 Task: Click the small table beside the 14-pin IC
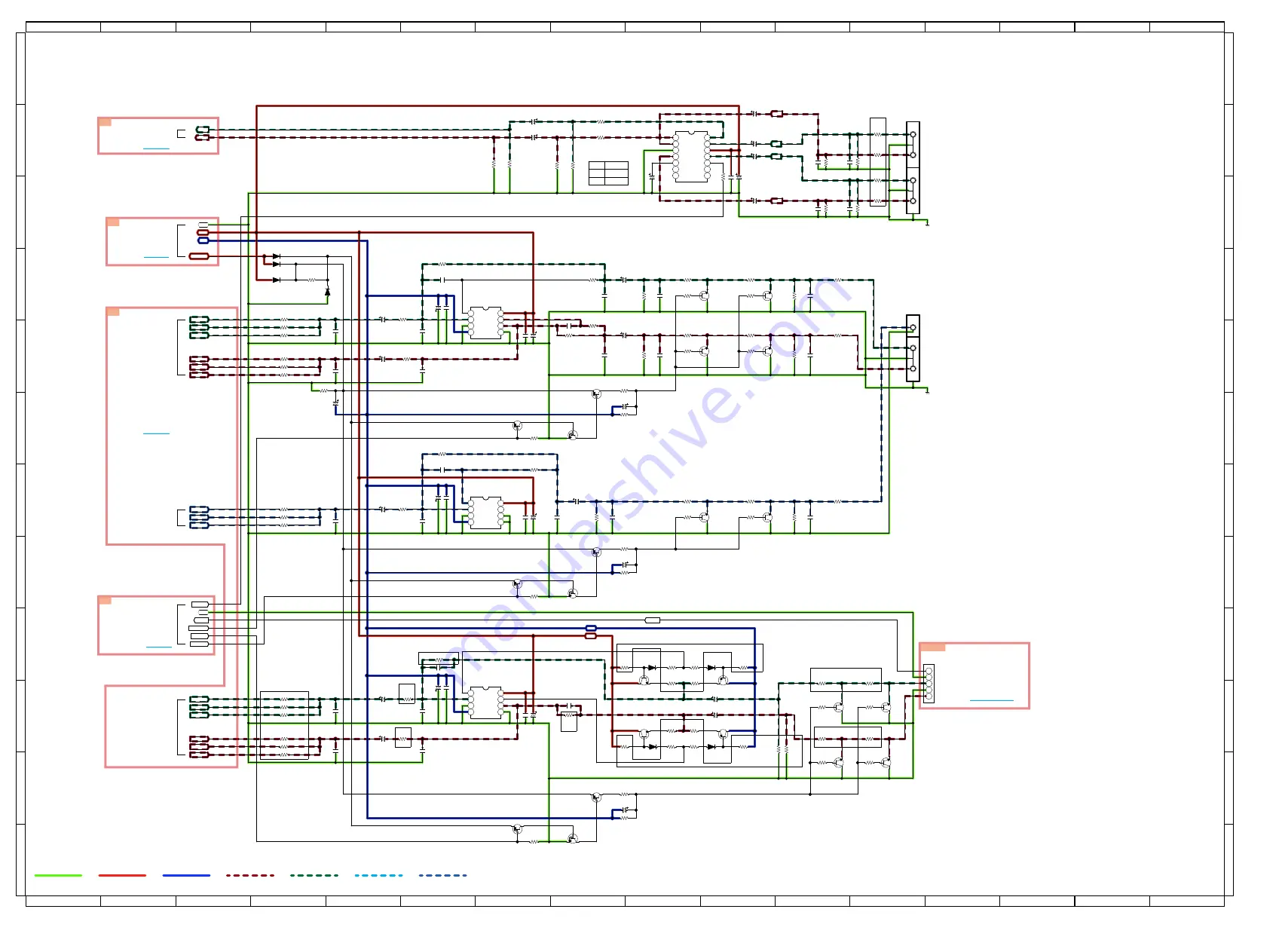[608, 173]
